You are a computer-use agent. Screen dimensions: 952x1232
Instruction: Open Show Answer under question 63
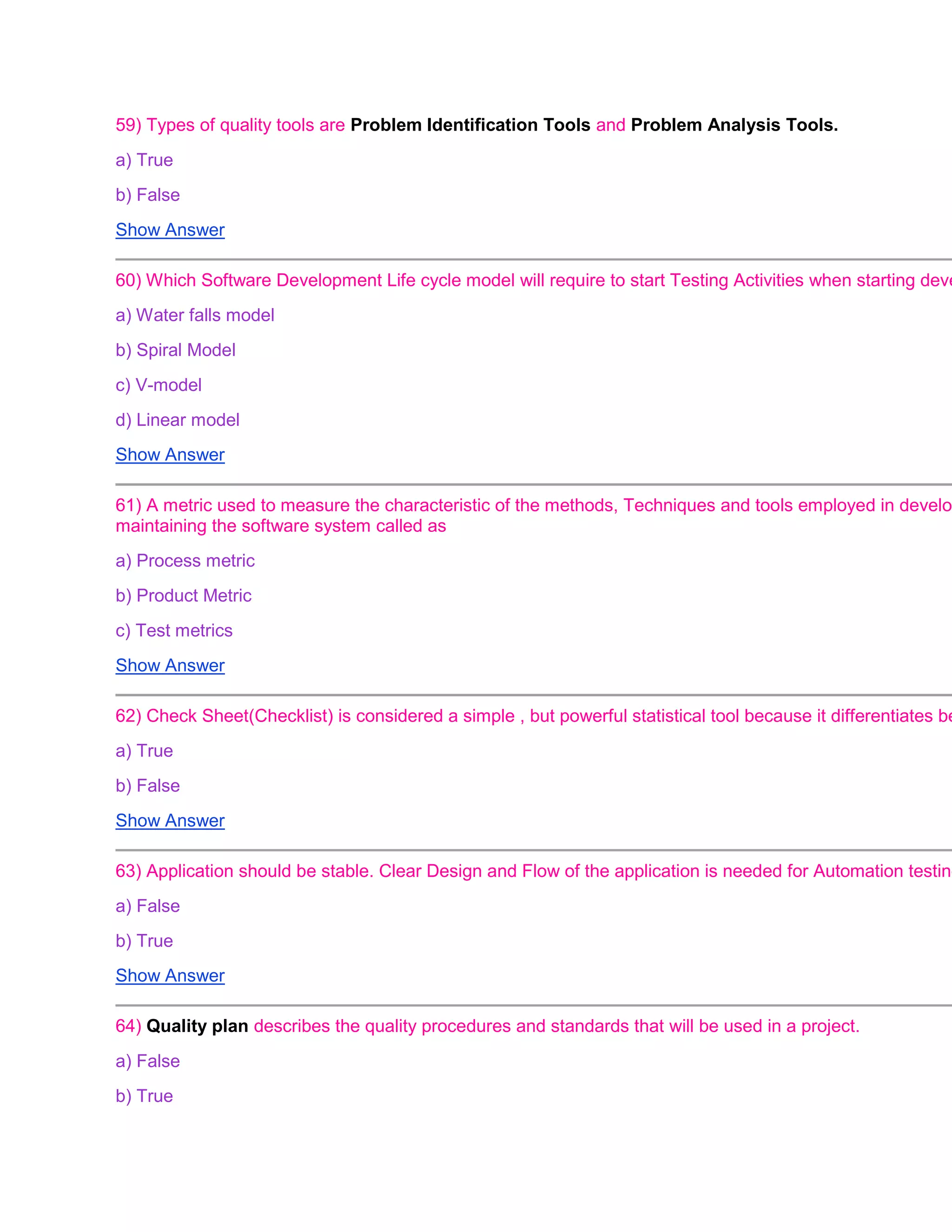click(x=170, y=976)
